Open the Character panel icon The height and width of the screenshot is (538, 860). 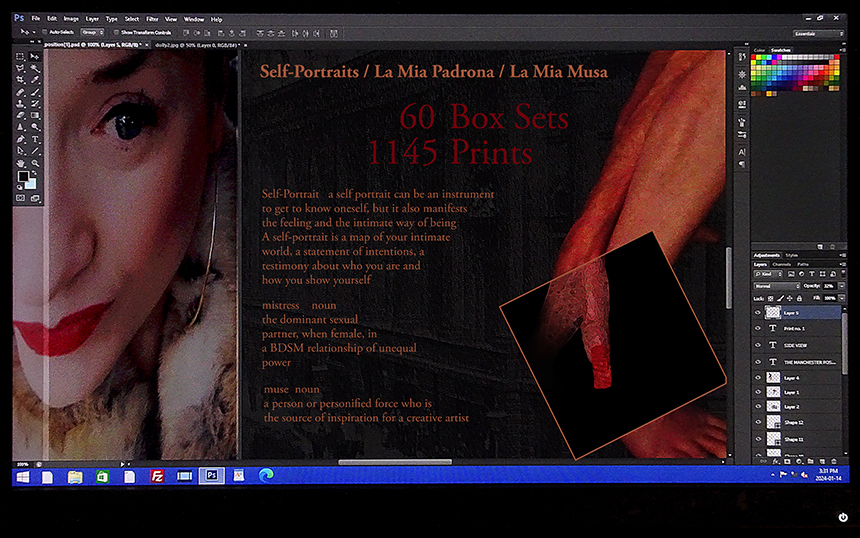tap(741, 150)
